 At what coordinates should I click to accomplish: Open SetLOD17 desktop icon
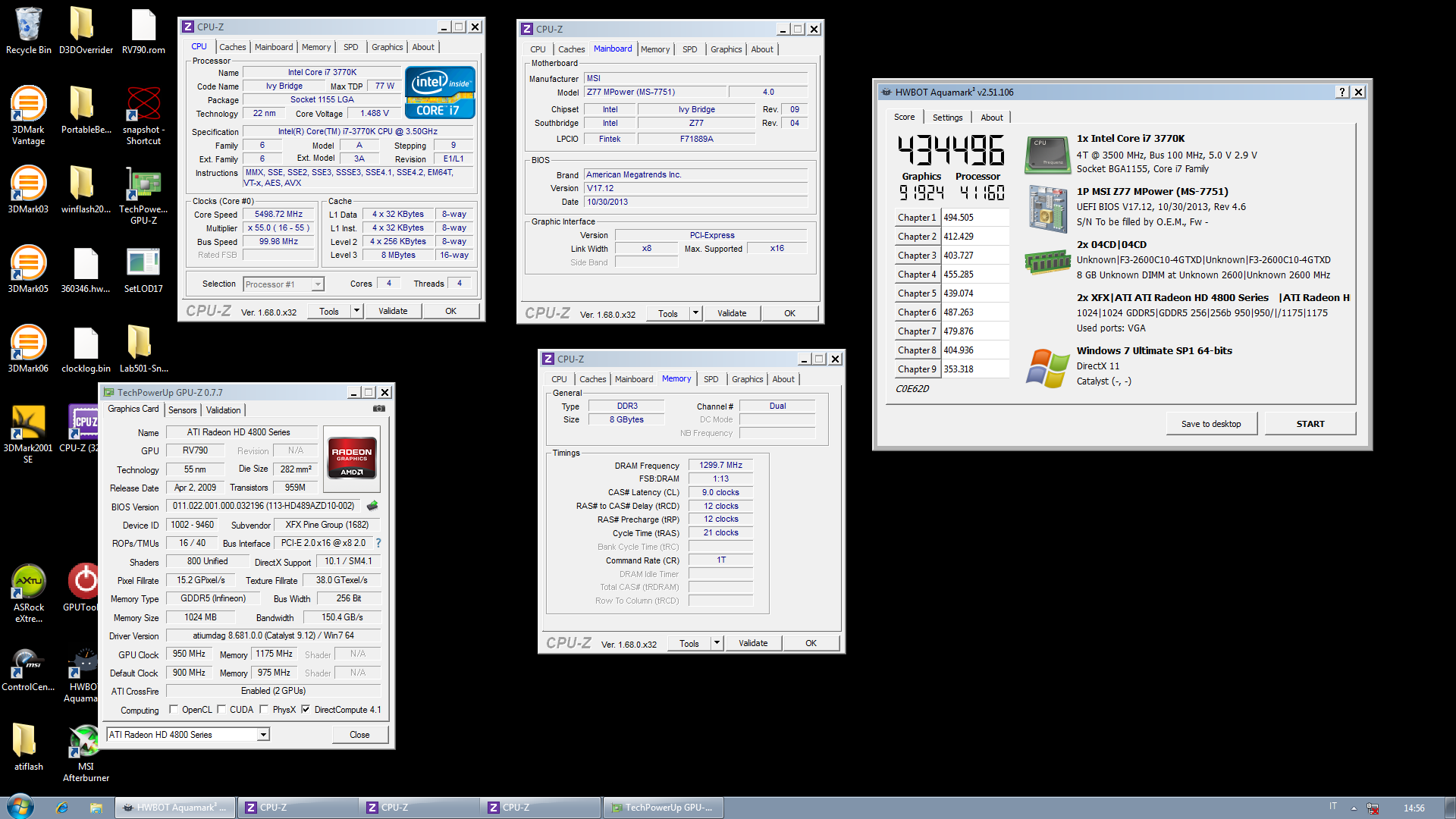143,269
